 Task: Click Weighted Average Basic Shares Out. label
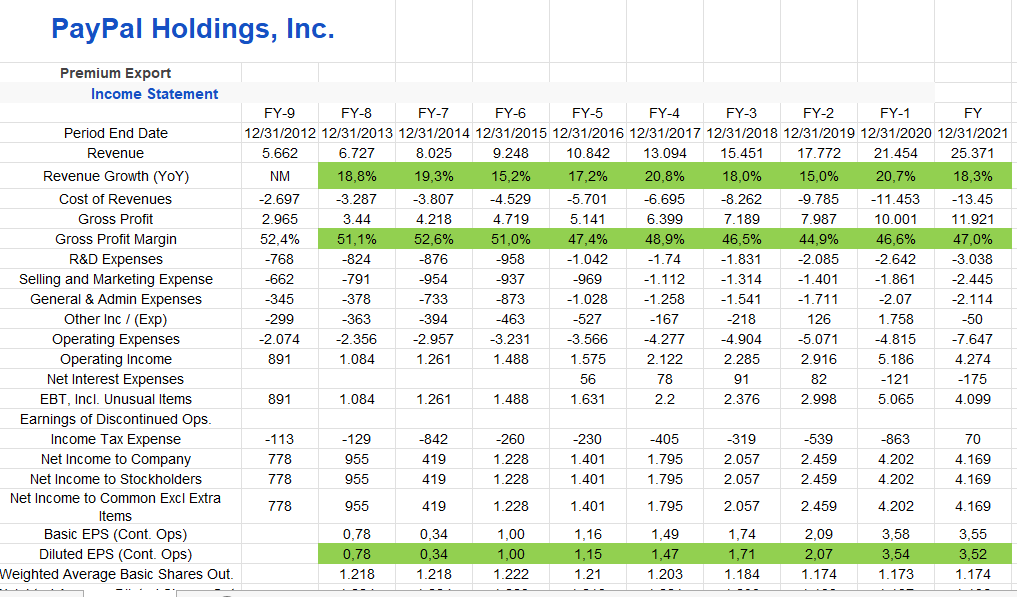(116, 574)
